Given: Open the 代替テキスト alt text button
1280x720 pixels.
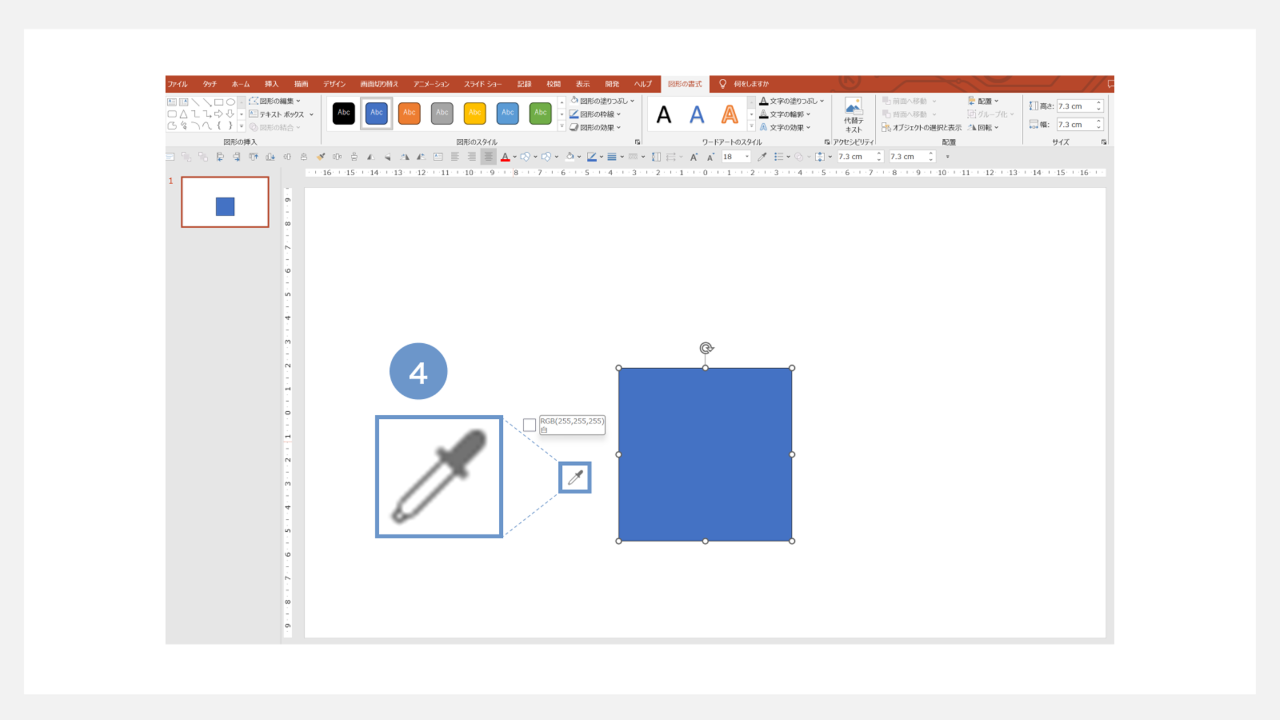Looking at the screenshot, I should [853, 115].
